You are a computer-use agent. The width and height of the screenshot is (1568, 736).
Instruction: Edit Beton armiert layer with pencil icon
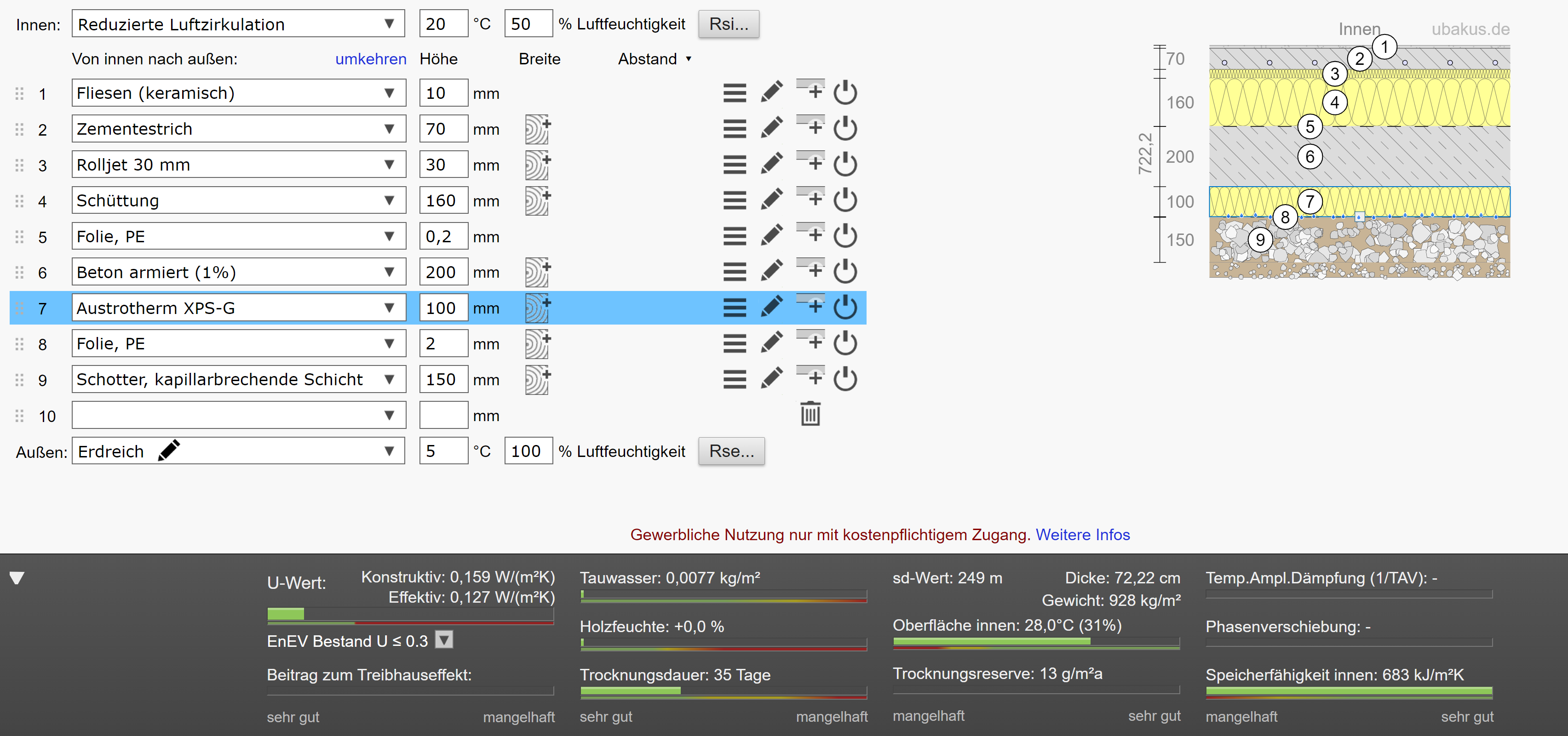click(772, 271)
